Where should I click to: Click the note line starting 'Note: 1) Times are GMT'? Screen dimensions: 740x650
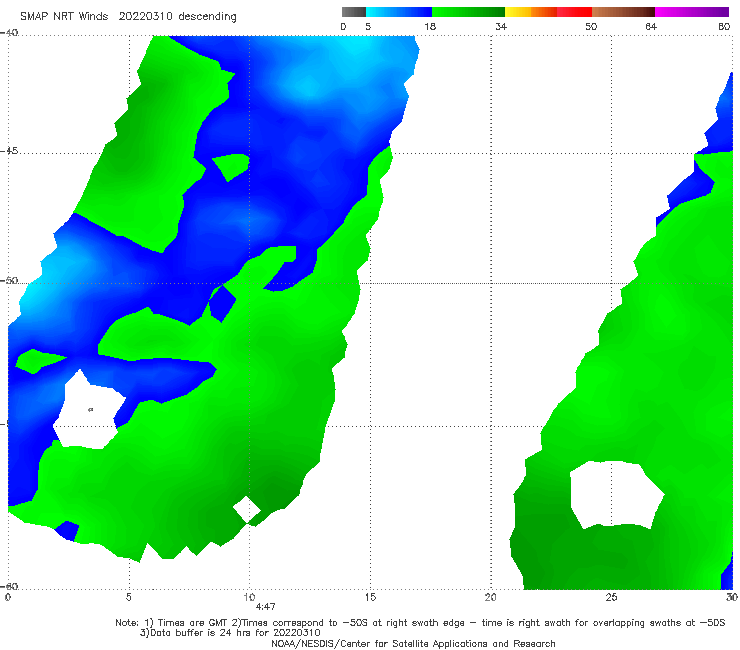(420, 623)
